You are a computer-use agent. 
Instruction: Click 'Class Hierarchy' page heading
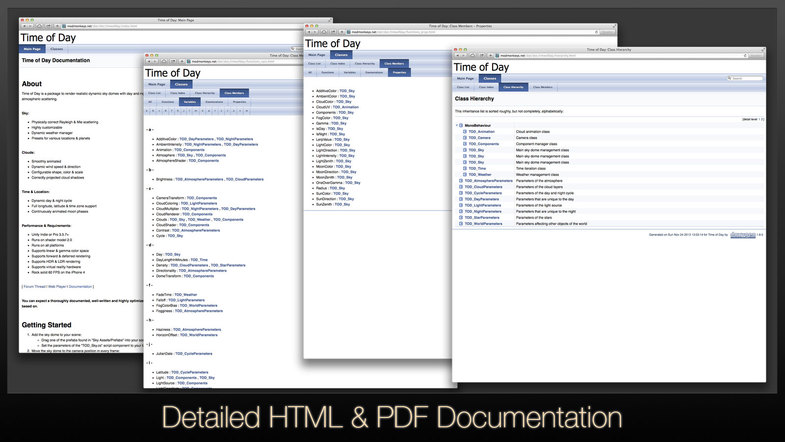pos(474,99)
